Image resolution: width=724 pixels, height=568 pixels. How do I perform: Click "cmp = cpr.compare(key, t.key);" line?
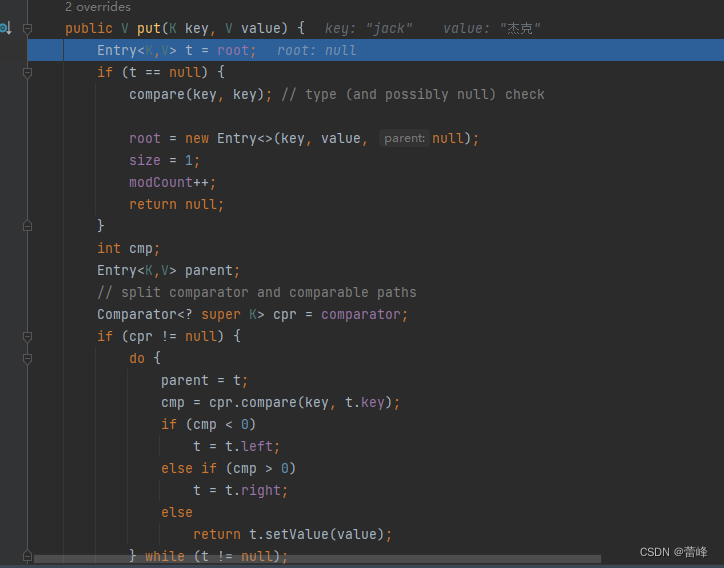click(x=280, y=403)
